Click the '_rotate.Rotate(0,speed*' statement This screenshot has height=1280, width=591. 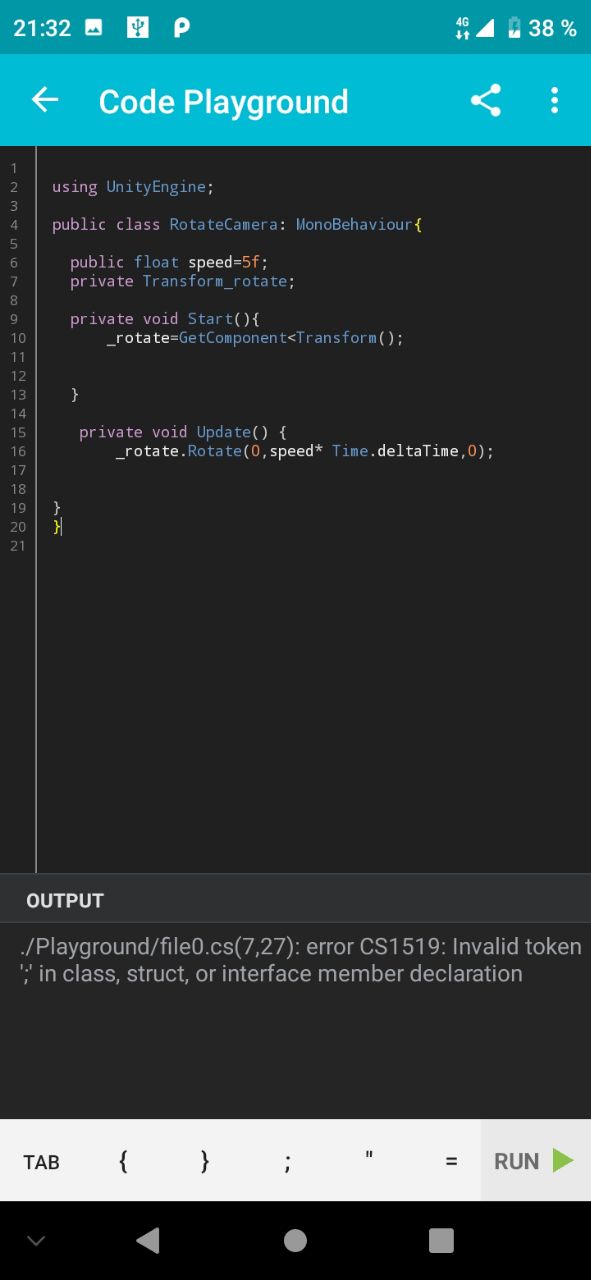[x=305, y=451]
